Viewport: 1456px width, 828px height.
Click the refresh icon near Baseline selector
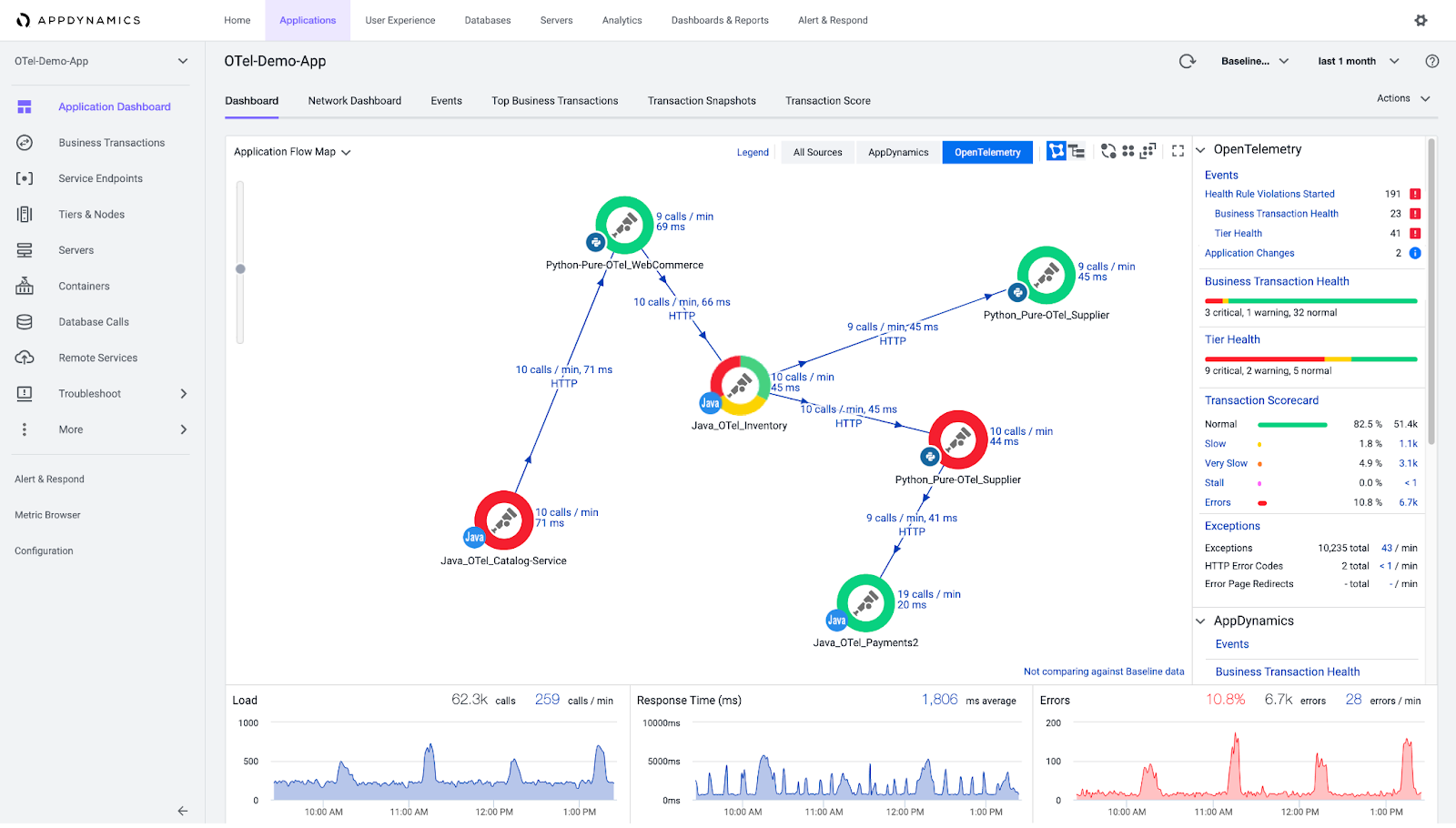tap(1187, 61)
